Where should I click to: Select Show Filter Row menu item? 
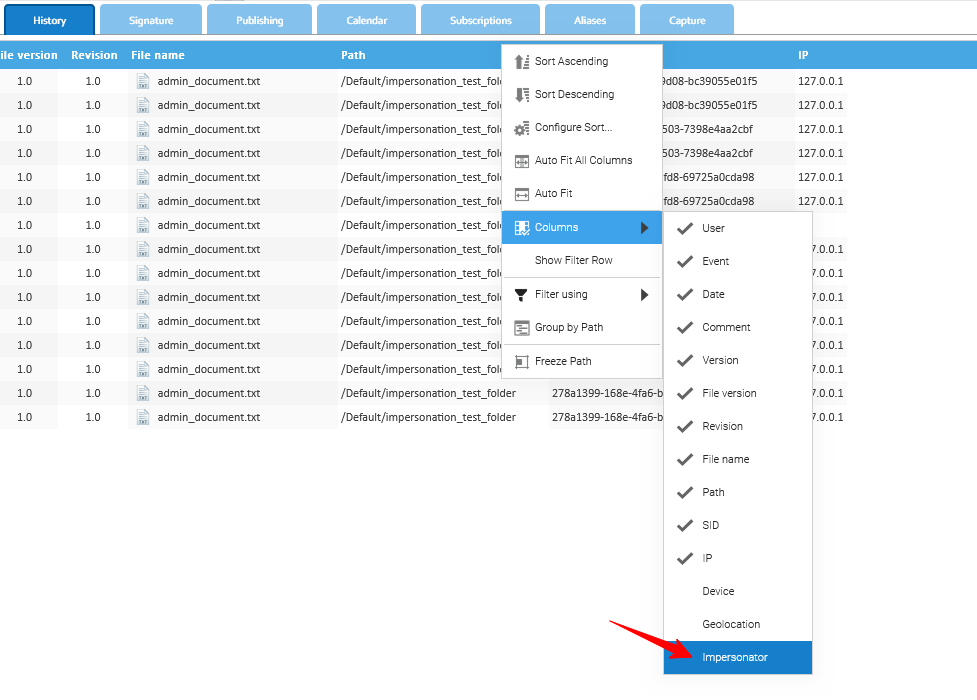[x=573, y=261]
